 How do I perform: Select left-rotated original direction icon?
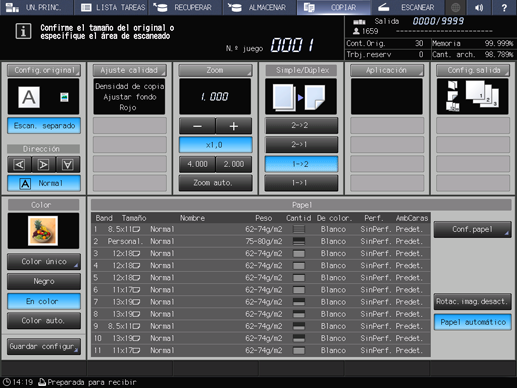pyautogui.click(x=19, y=164)
